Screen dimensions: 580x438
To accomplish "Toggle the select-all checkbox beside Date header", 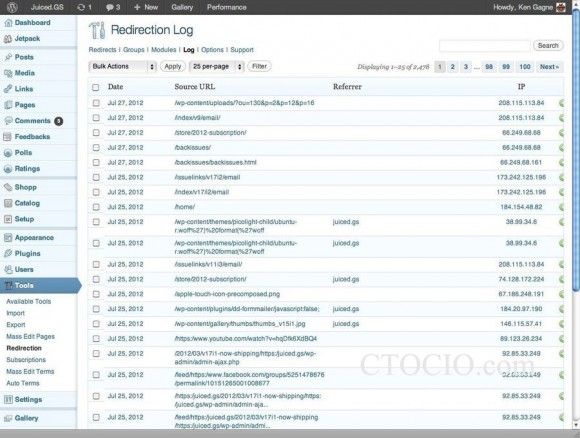I will pyautogui.click(x=95, y=87).
